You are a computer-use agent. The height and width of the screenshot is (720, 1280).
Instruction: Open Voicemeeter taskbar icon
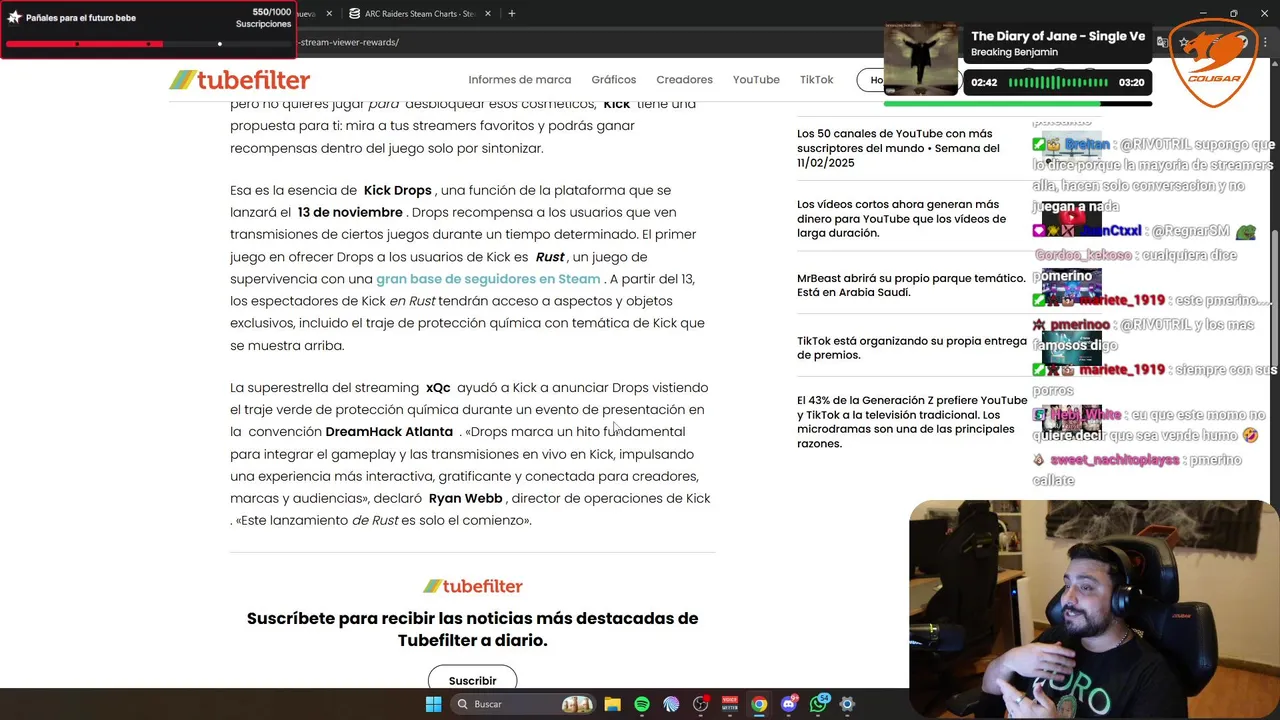tap(730, 704)
